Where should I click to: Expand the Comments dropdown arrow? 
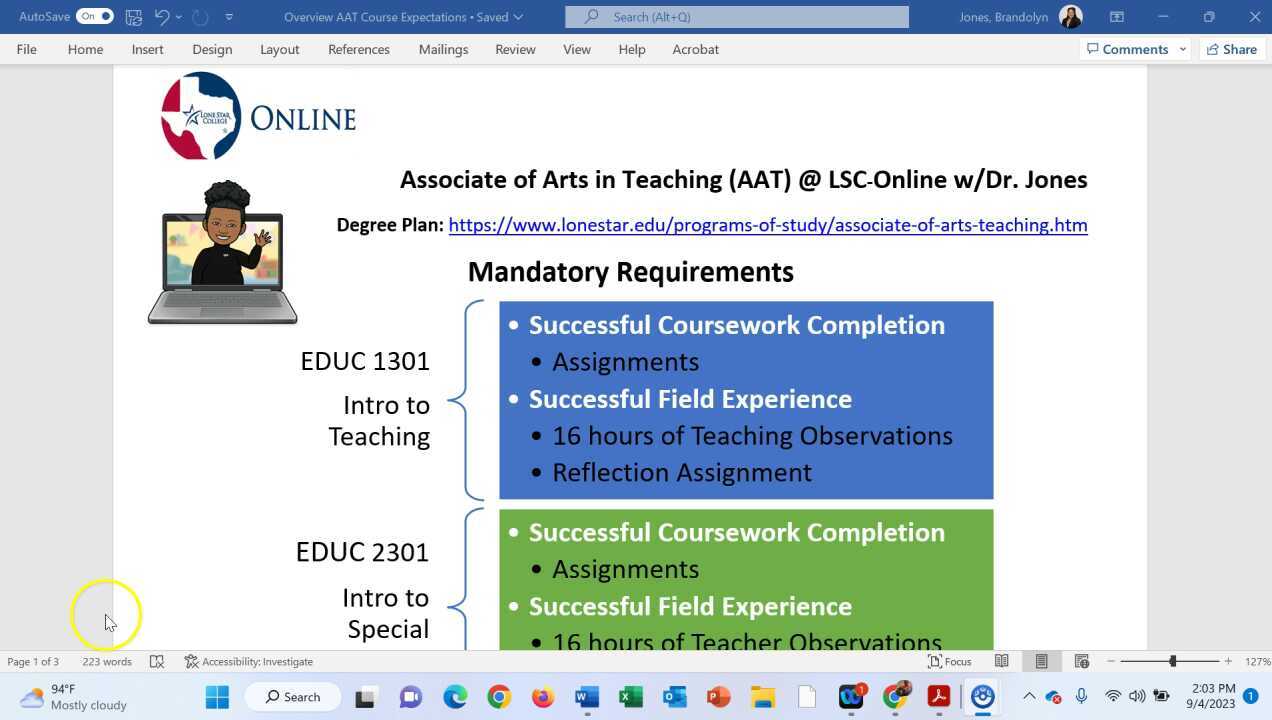point(1182,49)
